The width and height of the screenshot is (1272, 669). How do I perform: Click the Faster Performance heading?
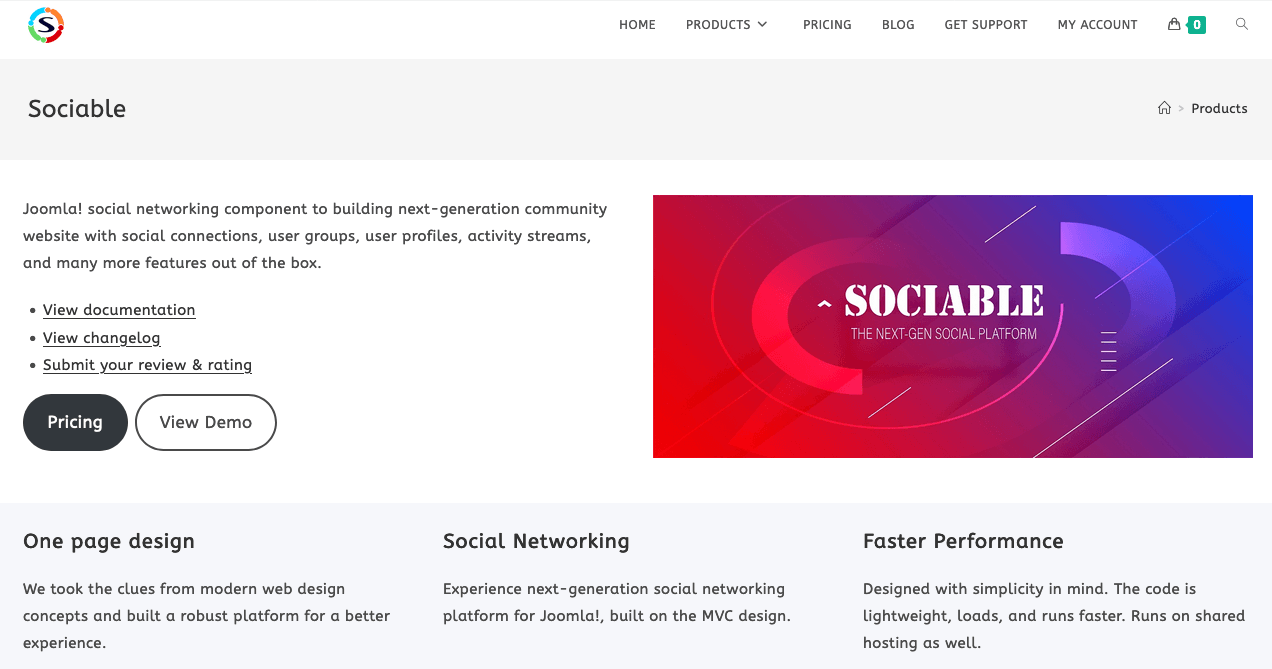963,541
